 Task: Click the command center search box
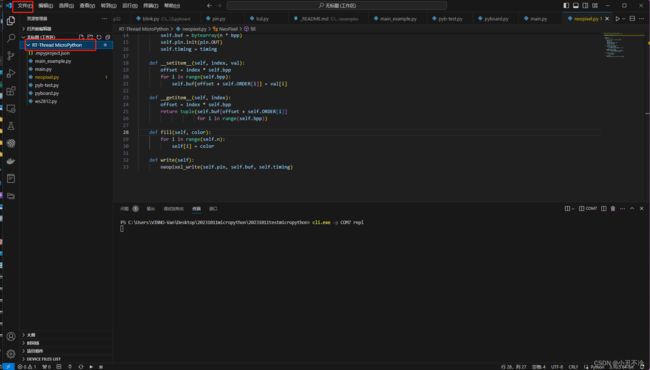click(x=337, y=5)
